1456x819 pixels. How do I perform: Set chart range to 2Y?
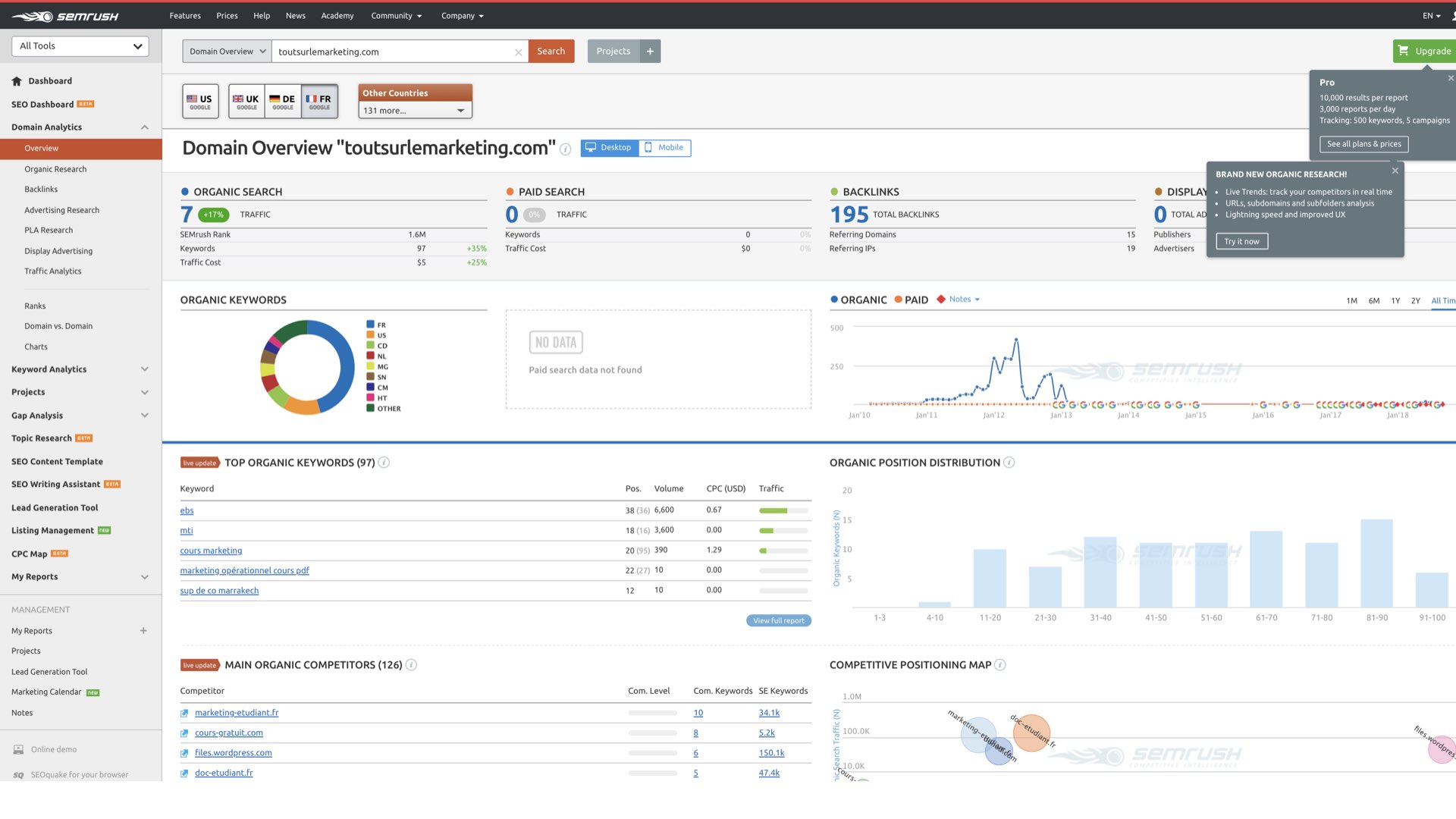[1415, 301]
